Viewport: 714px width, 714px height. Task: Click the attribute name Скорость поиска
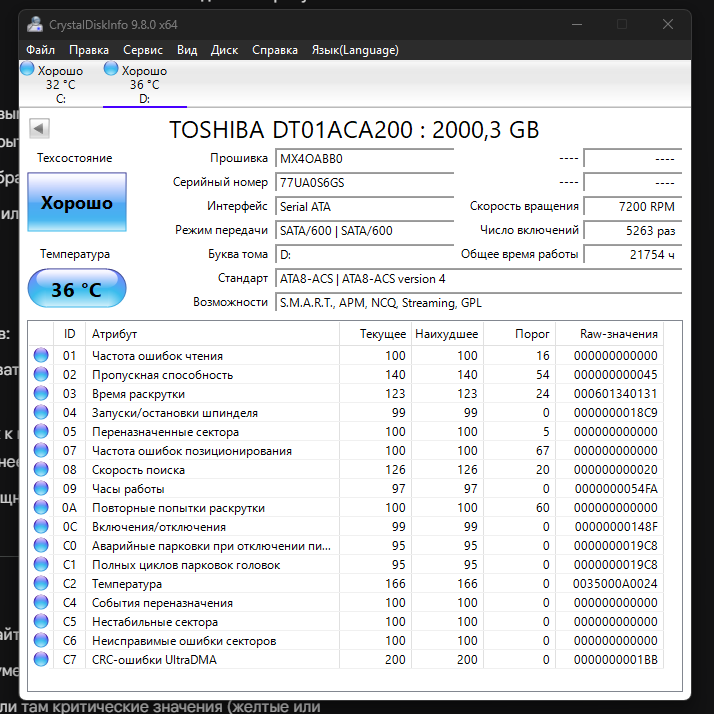(x=138, y=469)
